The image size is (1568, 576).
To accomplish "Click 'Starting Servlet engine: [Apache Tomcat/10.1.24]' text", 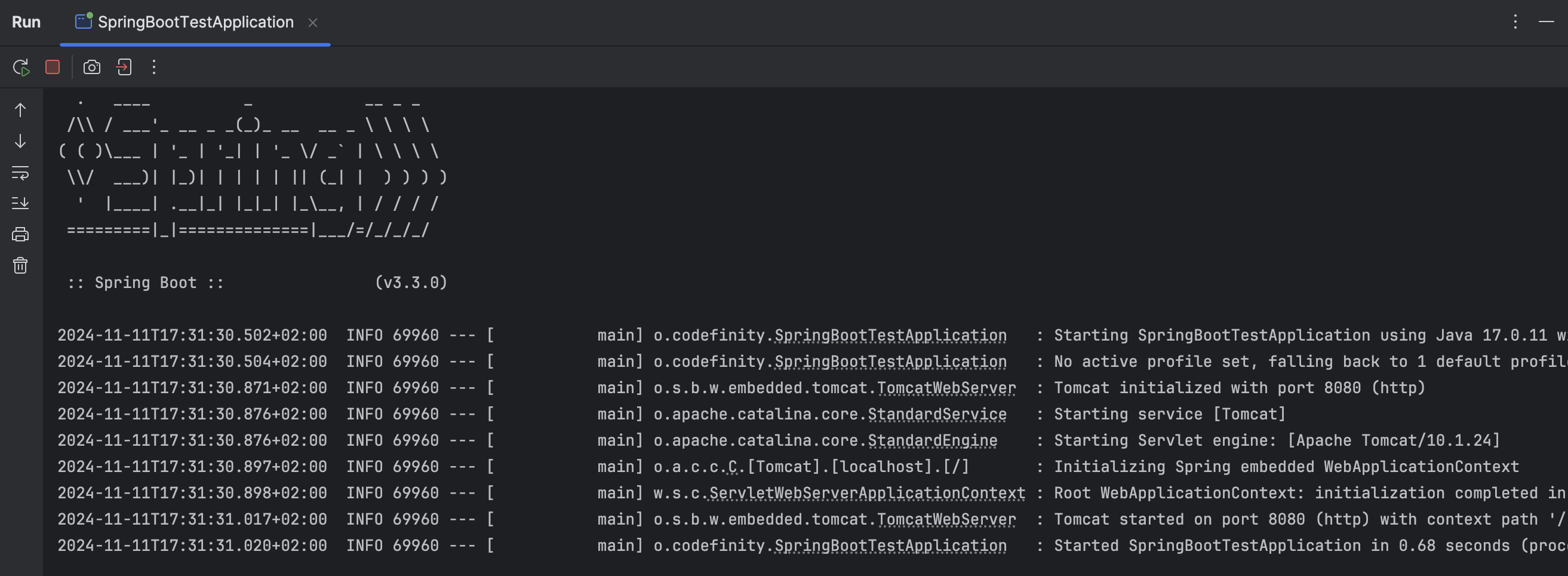I will [1277, 440].
